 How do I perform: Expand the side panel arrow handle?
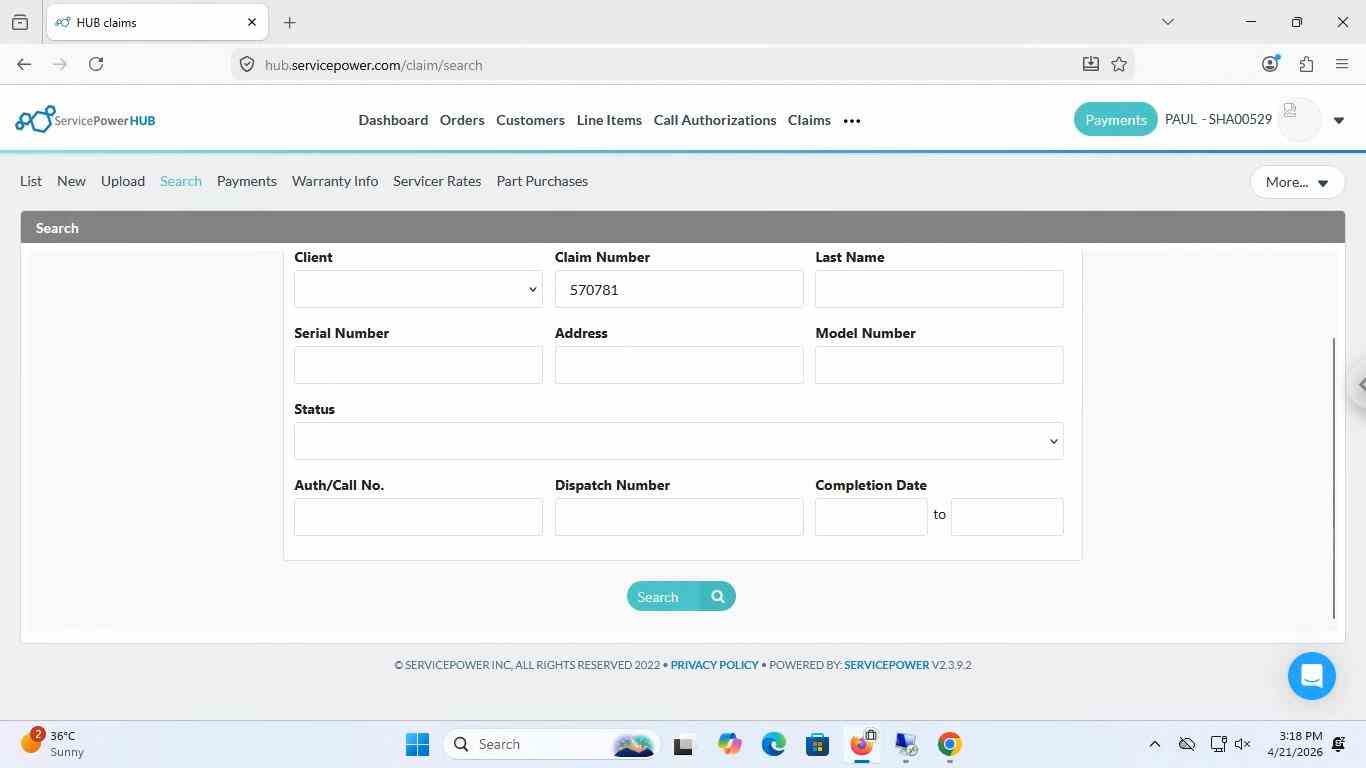coord(1360,384)
